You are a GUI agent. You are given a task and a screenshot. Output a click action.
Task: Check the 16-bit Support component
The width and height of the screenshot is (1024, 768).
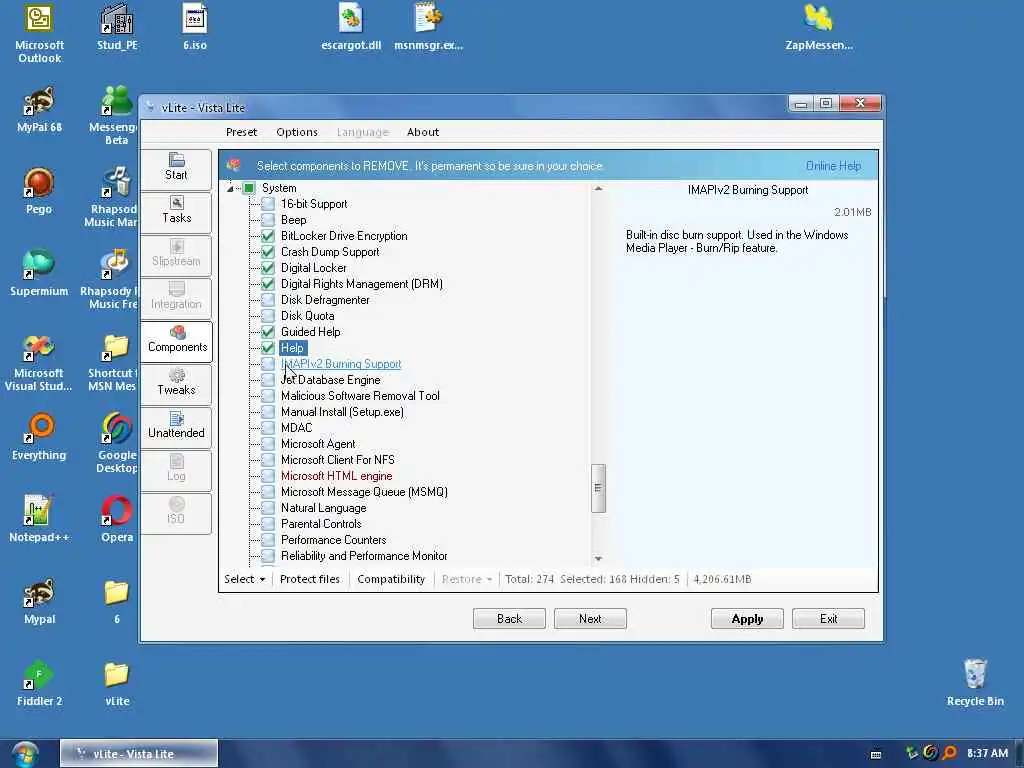[268, 204]
